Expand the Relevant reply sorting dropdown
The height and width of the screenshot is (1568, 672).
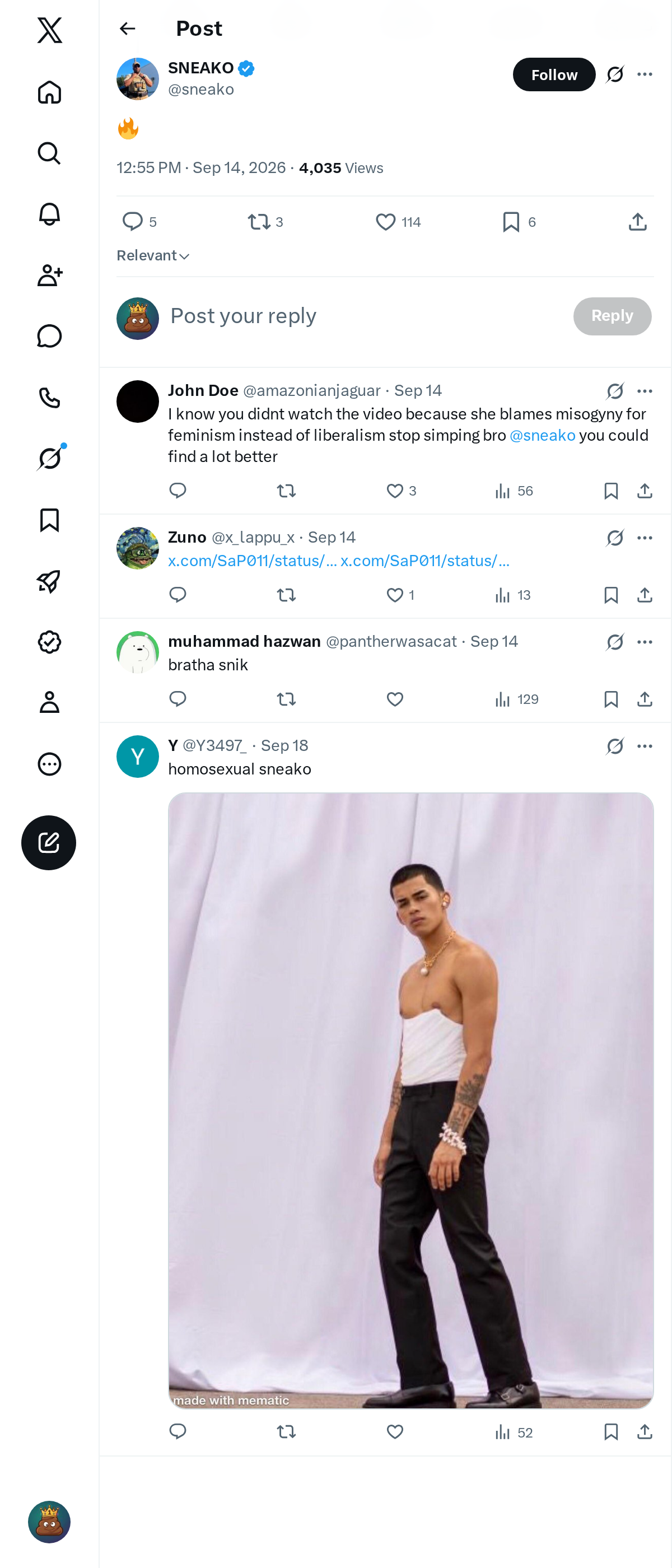point(153,256)
